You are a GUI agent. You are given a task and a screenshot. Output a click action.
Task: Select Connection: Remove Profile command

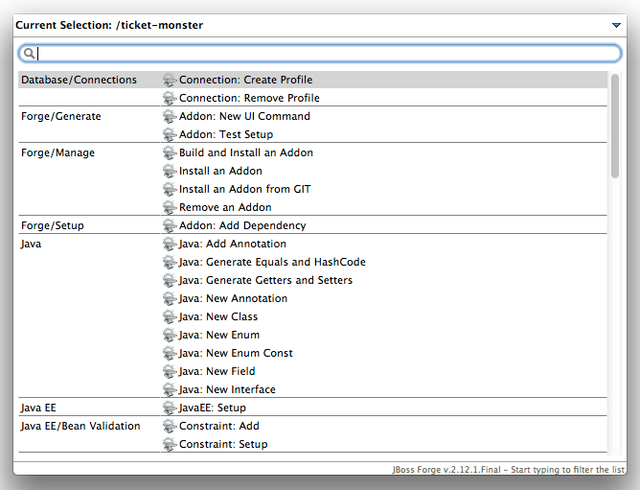tap(249, 98)
